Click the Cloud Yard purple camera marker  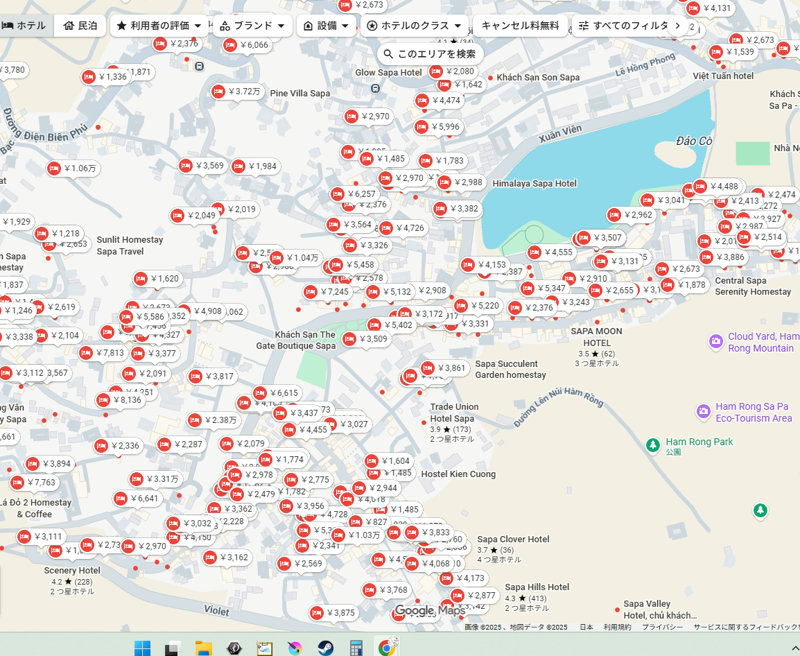pos(716,342)
